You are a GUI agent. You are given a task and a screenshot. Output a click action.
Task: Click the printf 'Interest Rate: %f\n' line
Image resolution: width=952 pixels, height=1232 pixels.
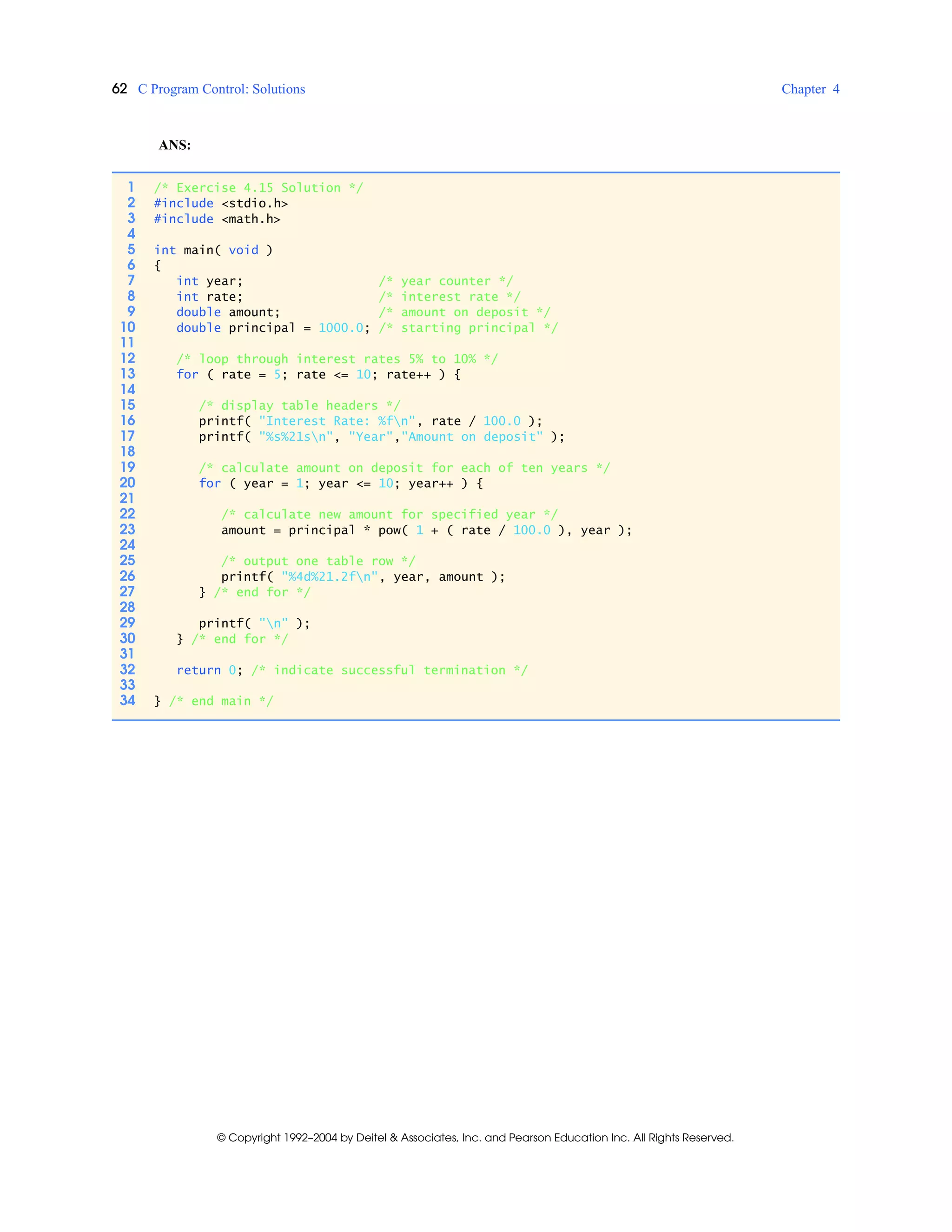(x=370, y=421)
